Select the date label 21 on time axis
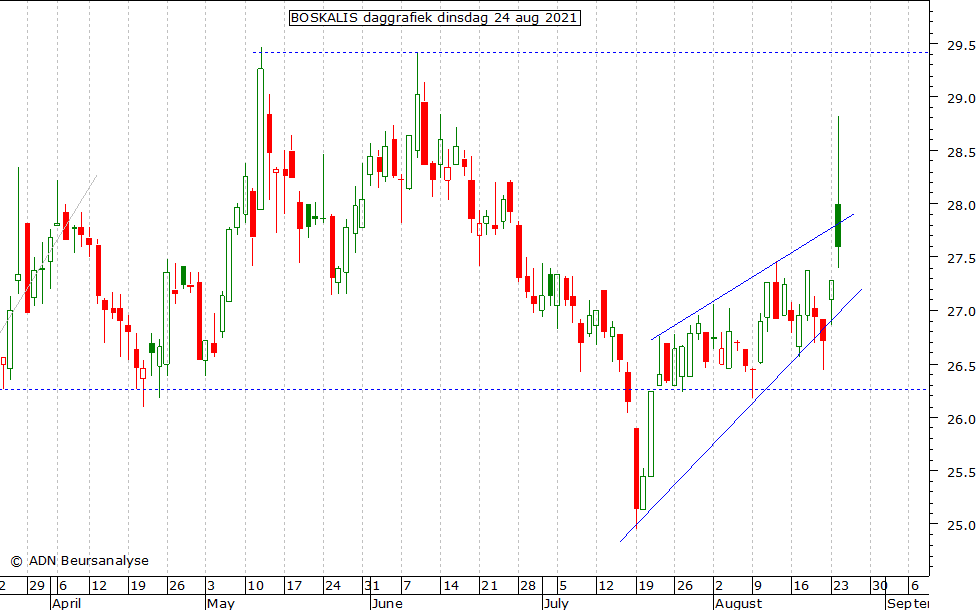This screenshot has height=610, width=980. pyautogui.click(x=489, y=586)
